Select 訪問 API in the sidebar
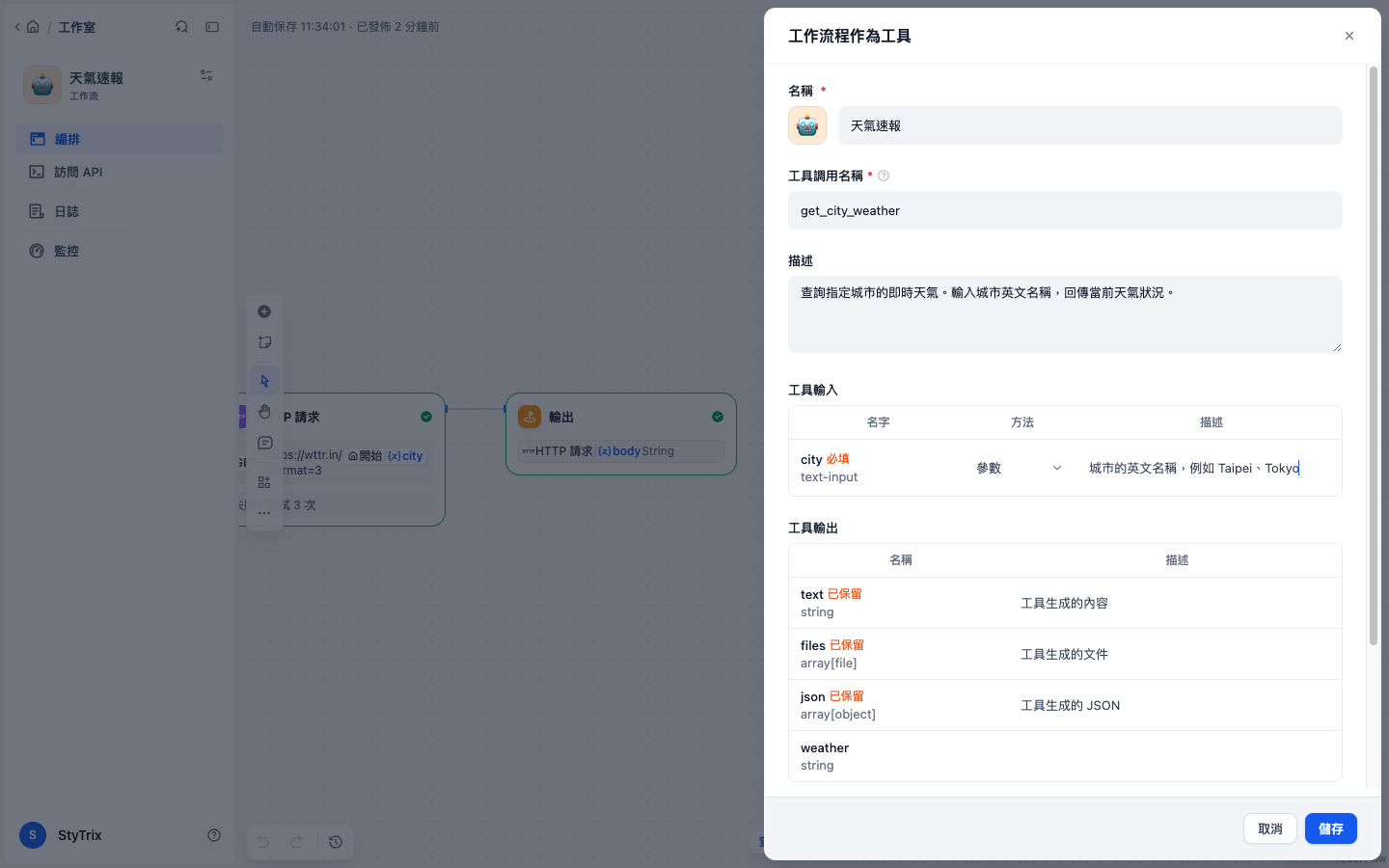The image size is (1389, 868). click(120, 172)
